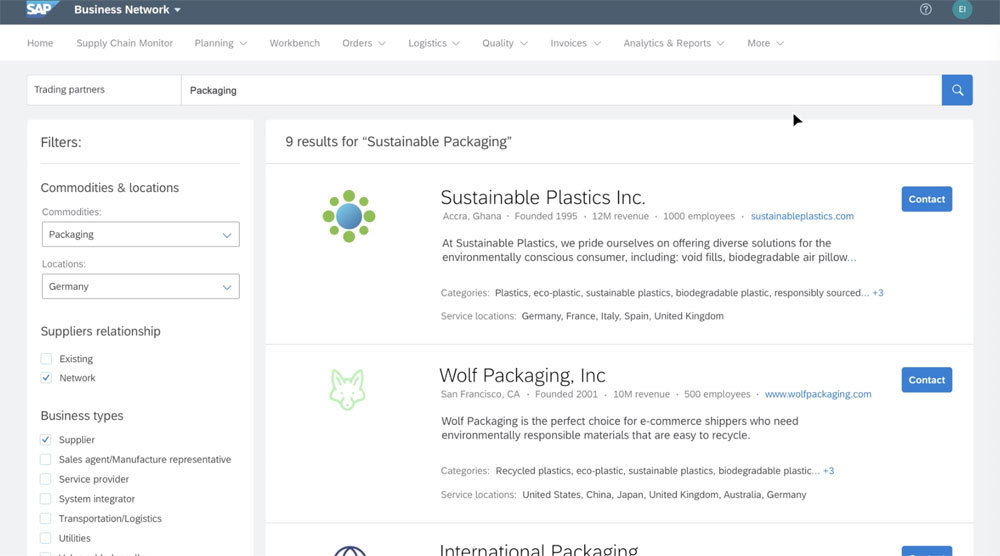1000x556 pixels.
Task: Click the 'Business types' heading
Action: (x=82, y=416)
